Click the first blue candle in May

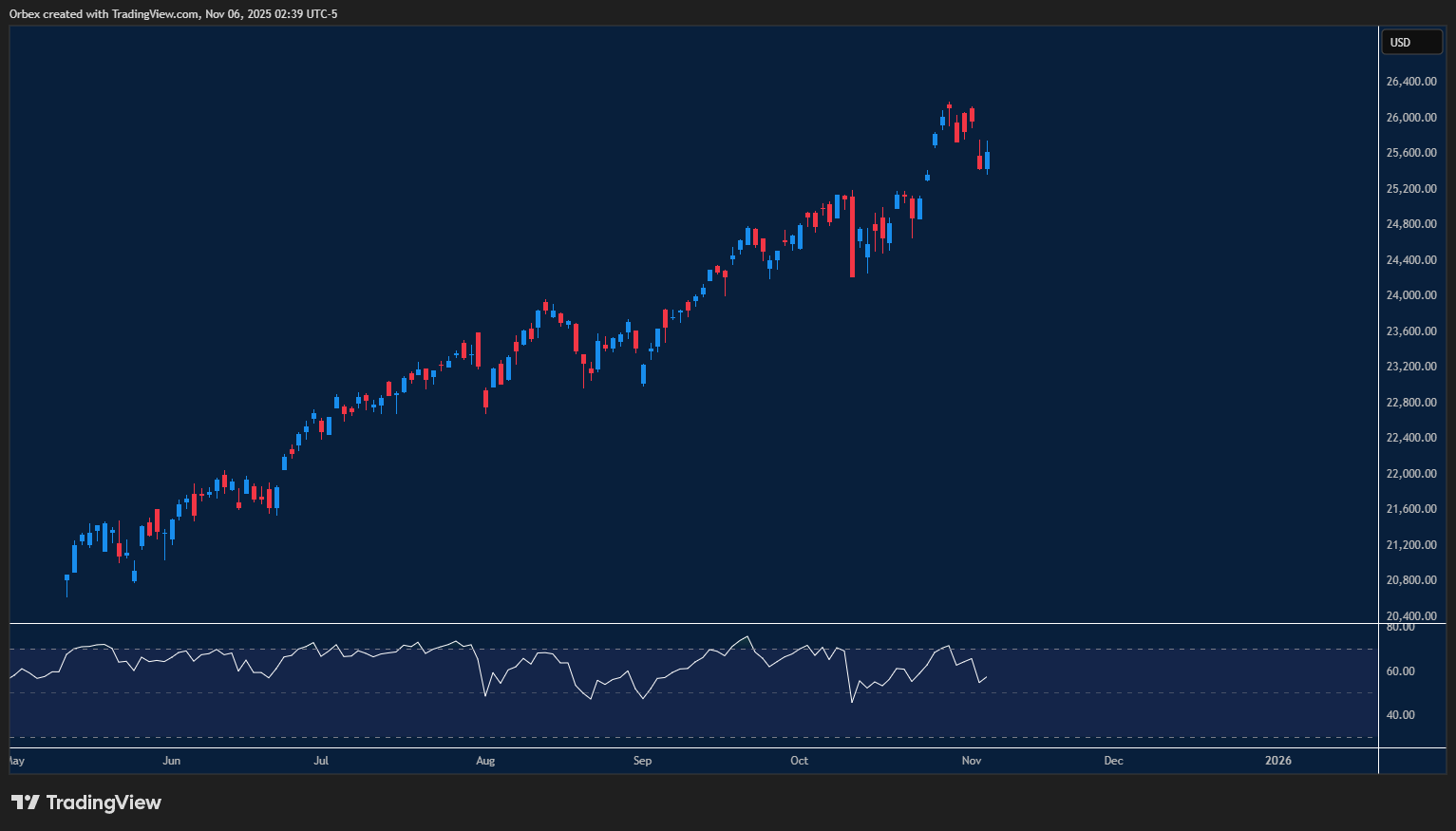66,577
